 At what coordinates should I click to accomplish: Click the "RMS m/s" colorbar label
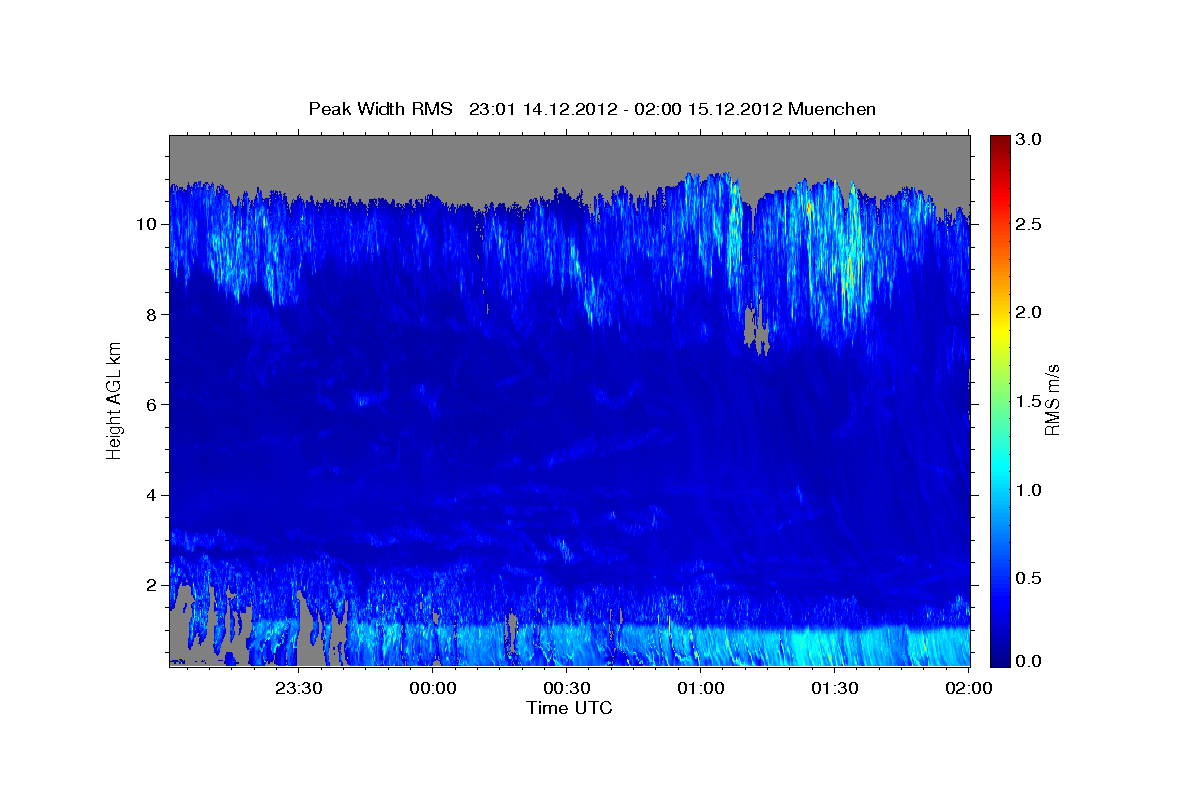point(1051,400)
